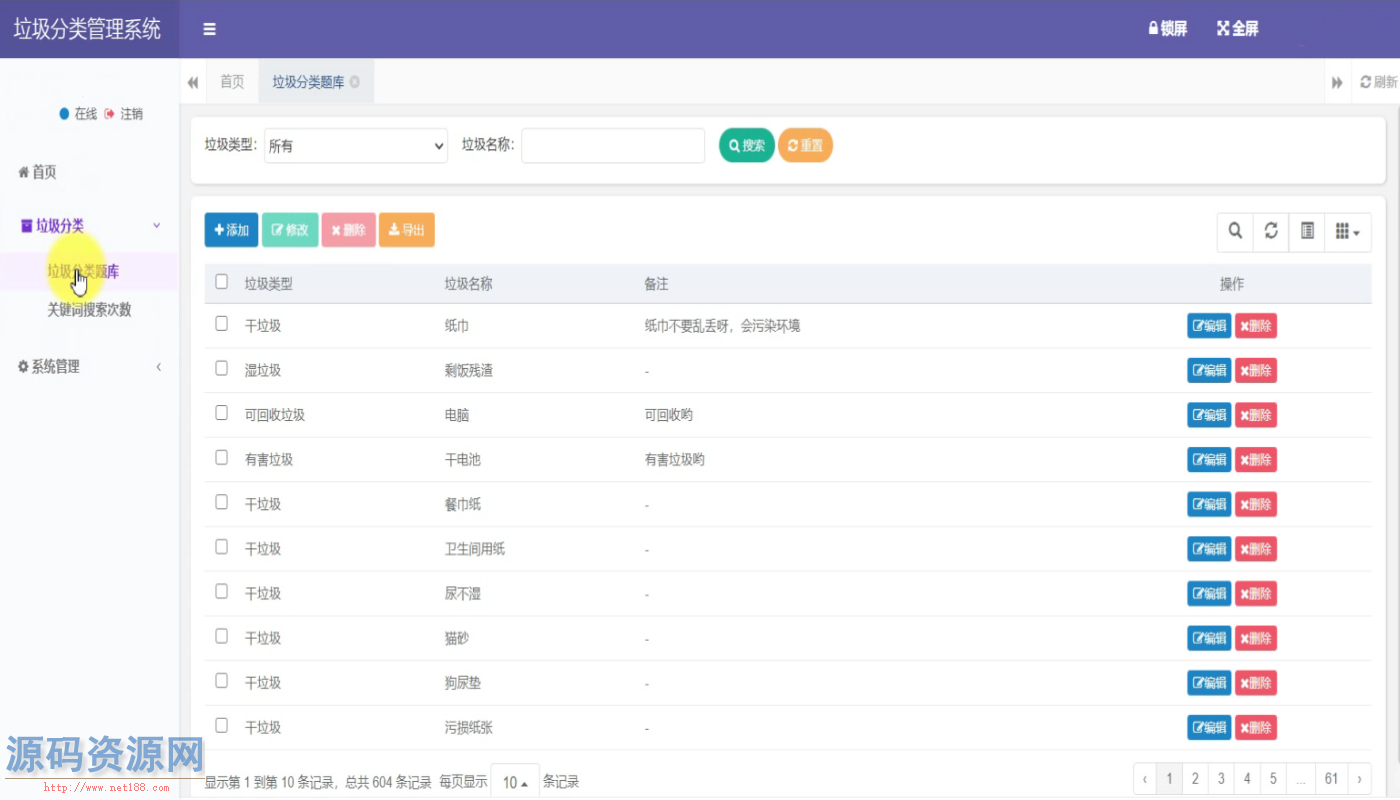The image size is (1400, 800).
Task: Click the orange 重置 button
Action: tap(805, 145)
